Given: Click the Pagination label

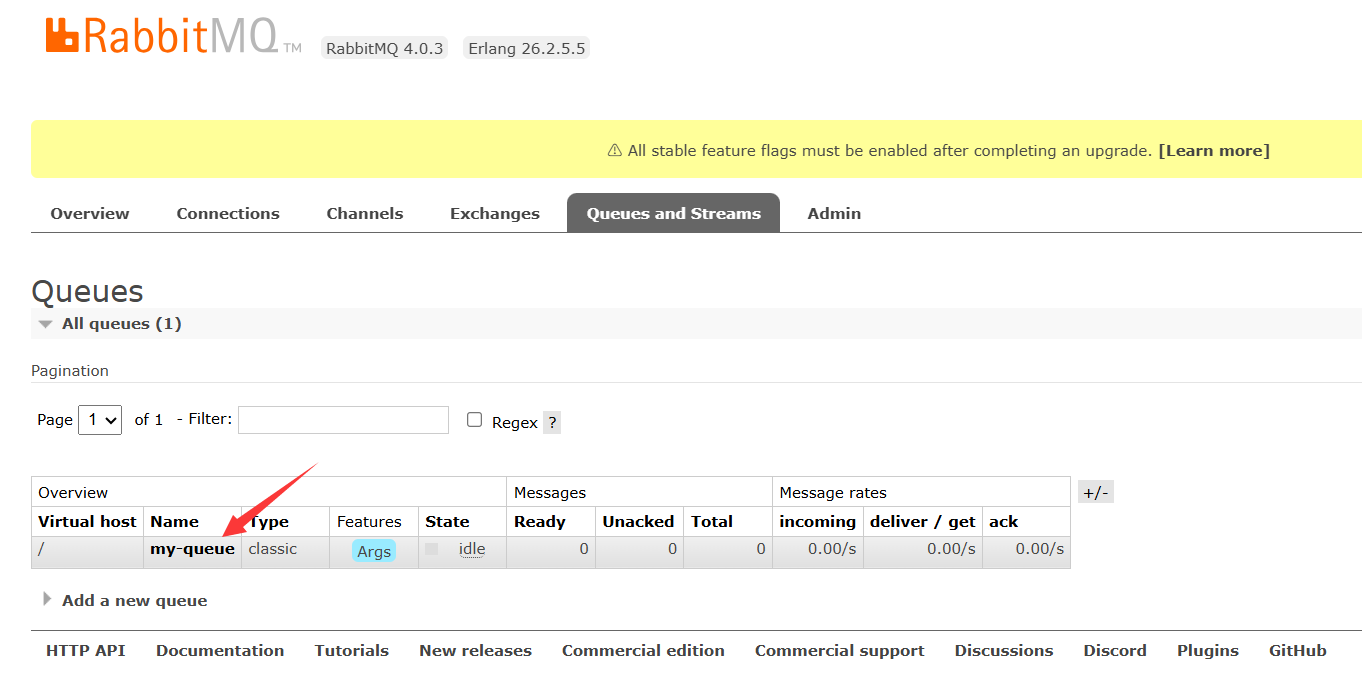Looking at the screenshot, I should coord(70,371).
